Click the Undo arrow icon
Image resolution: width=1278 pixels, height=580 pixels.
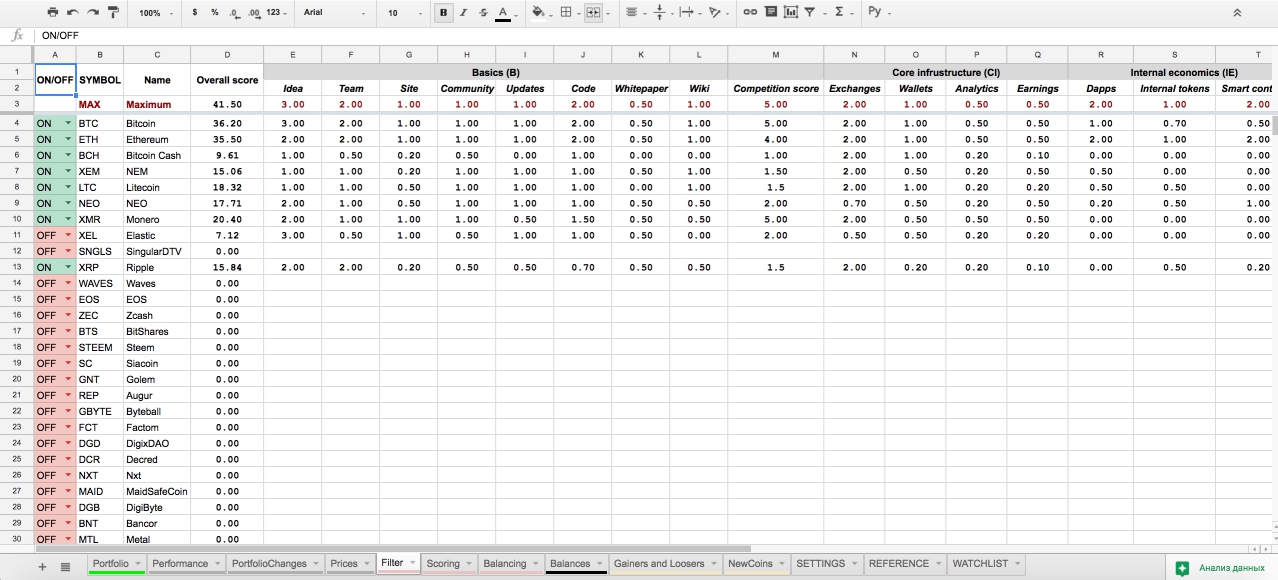72,13
